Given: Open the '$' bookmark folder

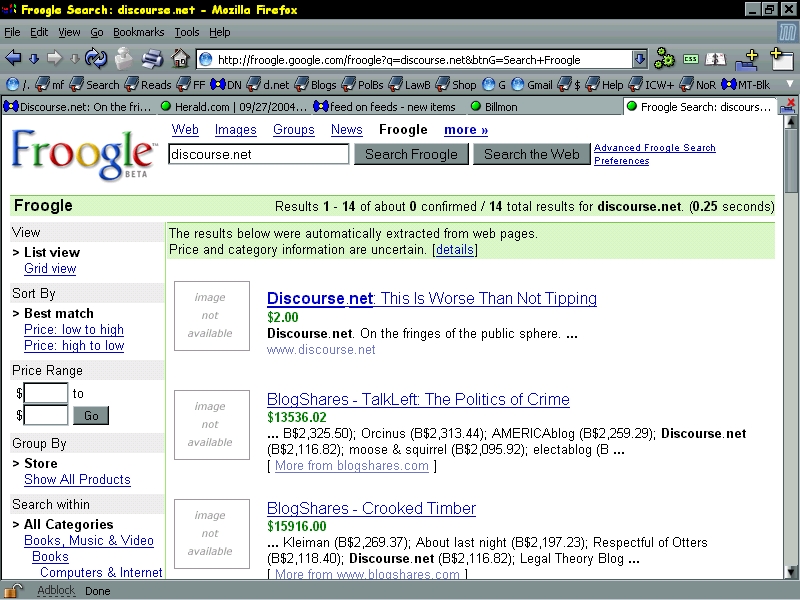Looking at the screenshot, I should coord(569,85).
